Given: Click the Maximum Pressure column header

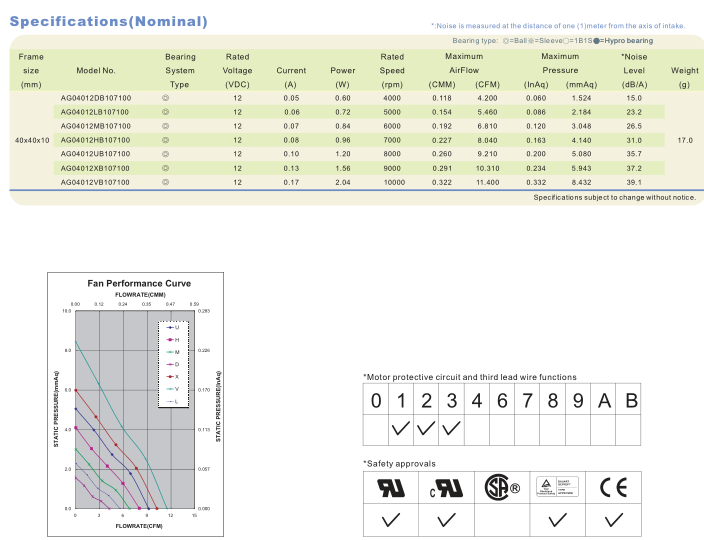Looking at the screenshot, I should (x=560, y=63).
